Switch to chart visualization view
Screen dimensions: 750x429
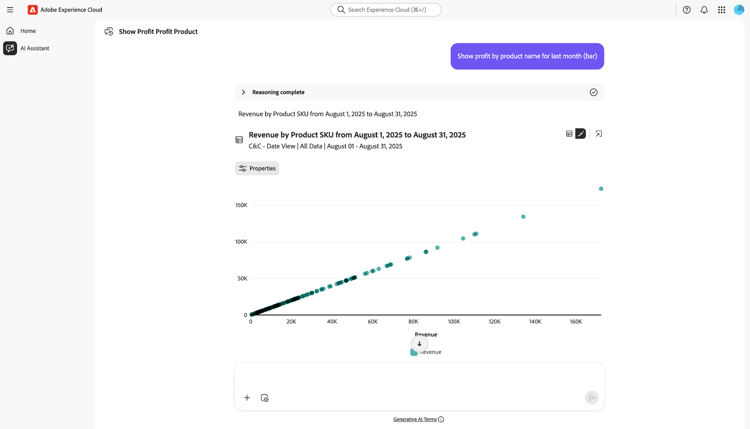pyautogui.click(x=580, y=134)
